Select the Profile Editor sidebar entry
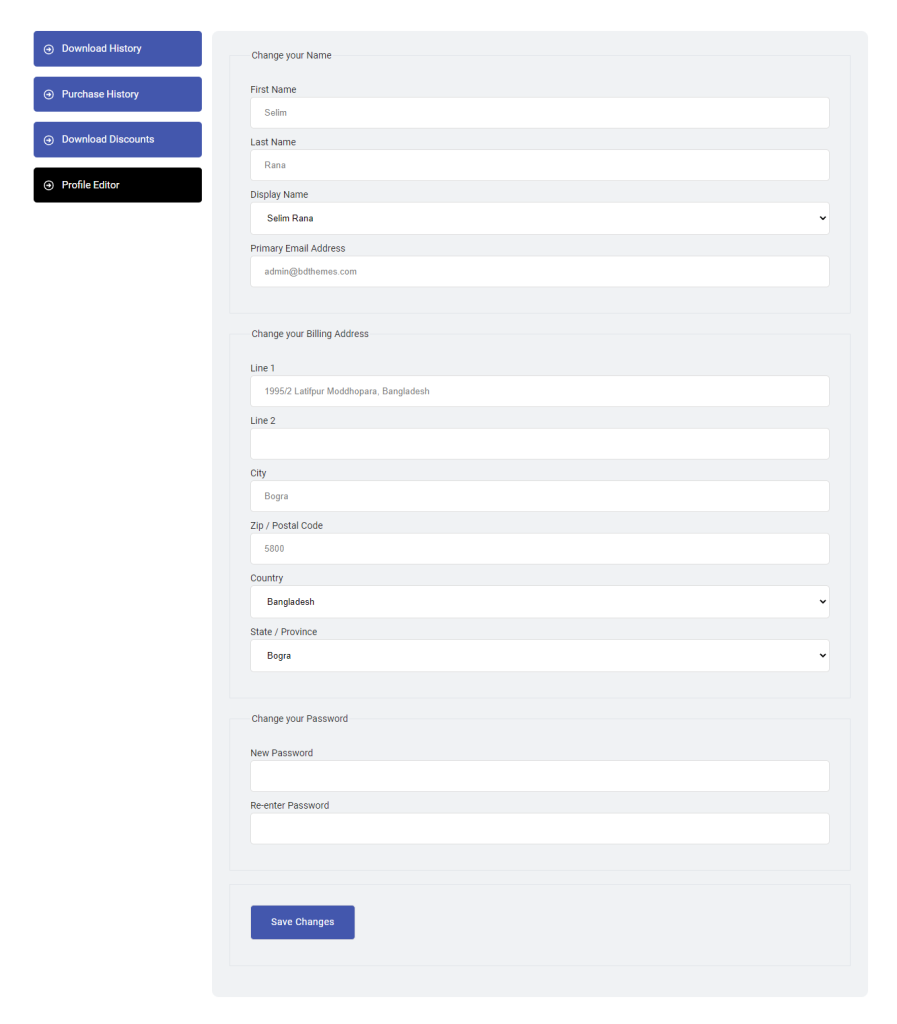The image size is (897, 1024). (117, 185)
